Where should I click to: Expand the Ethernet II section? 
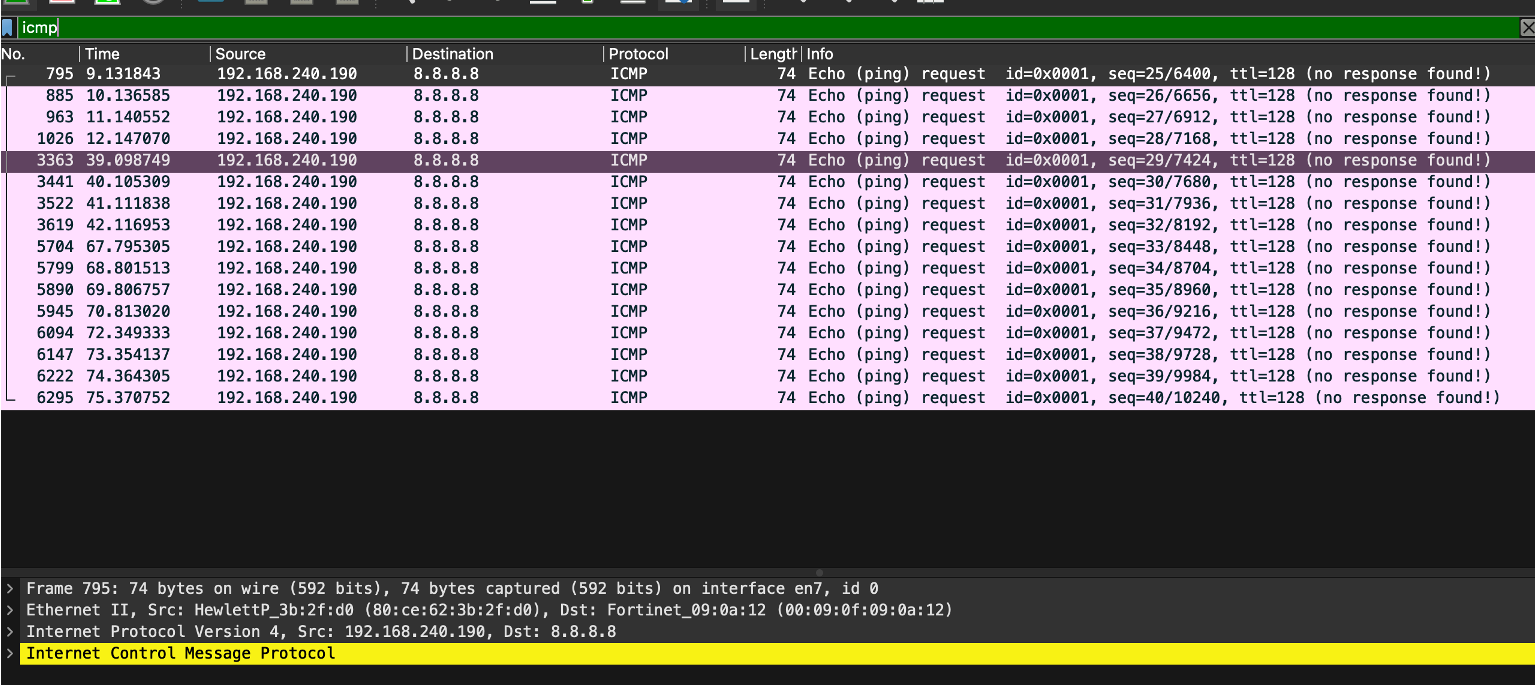coord(10,610)
